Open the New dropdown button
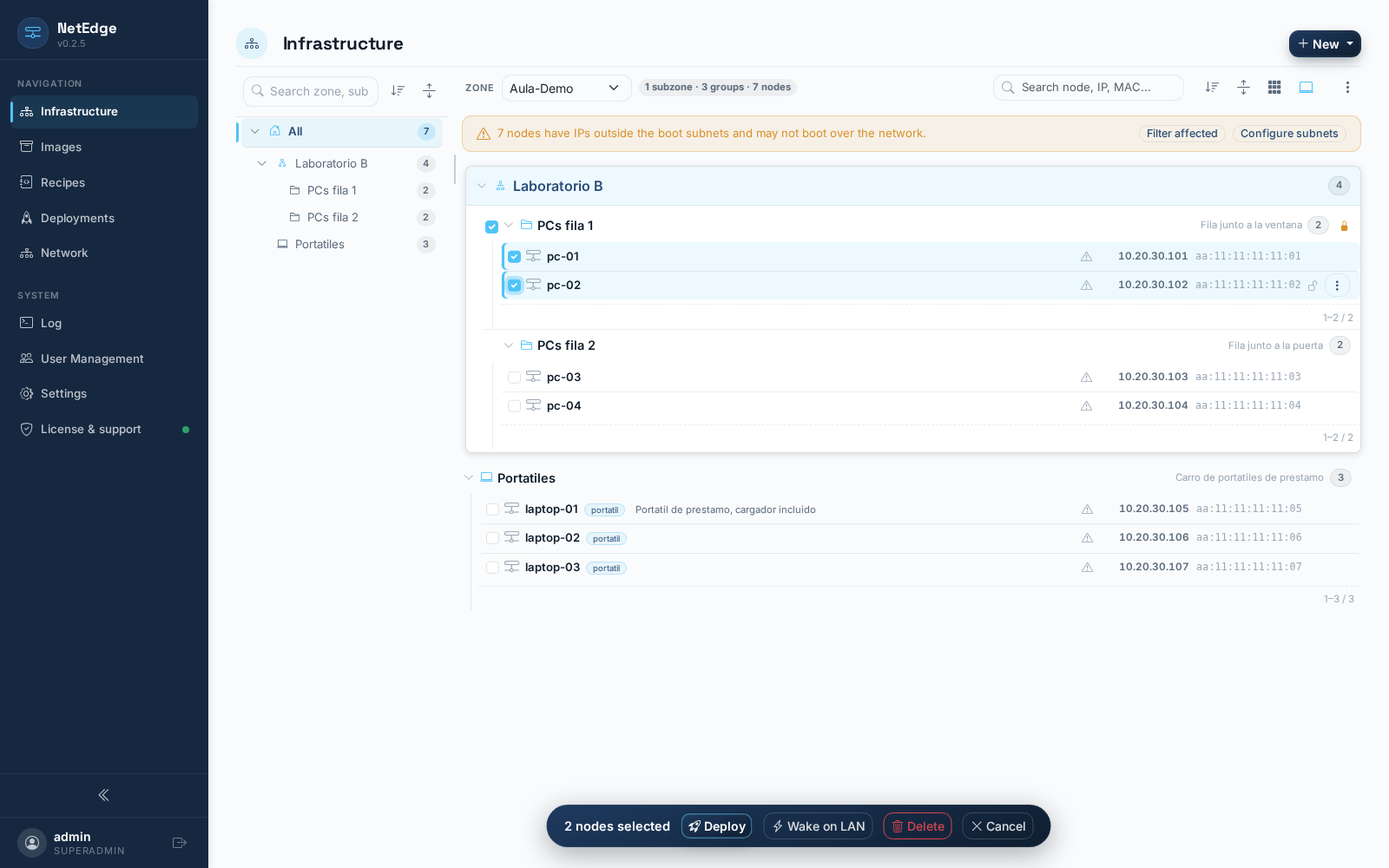This screenshot has height=868, width=1389. [1325, 43]
